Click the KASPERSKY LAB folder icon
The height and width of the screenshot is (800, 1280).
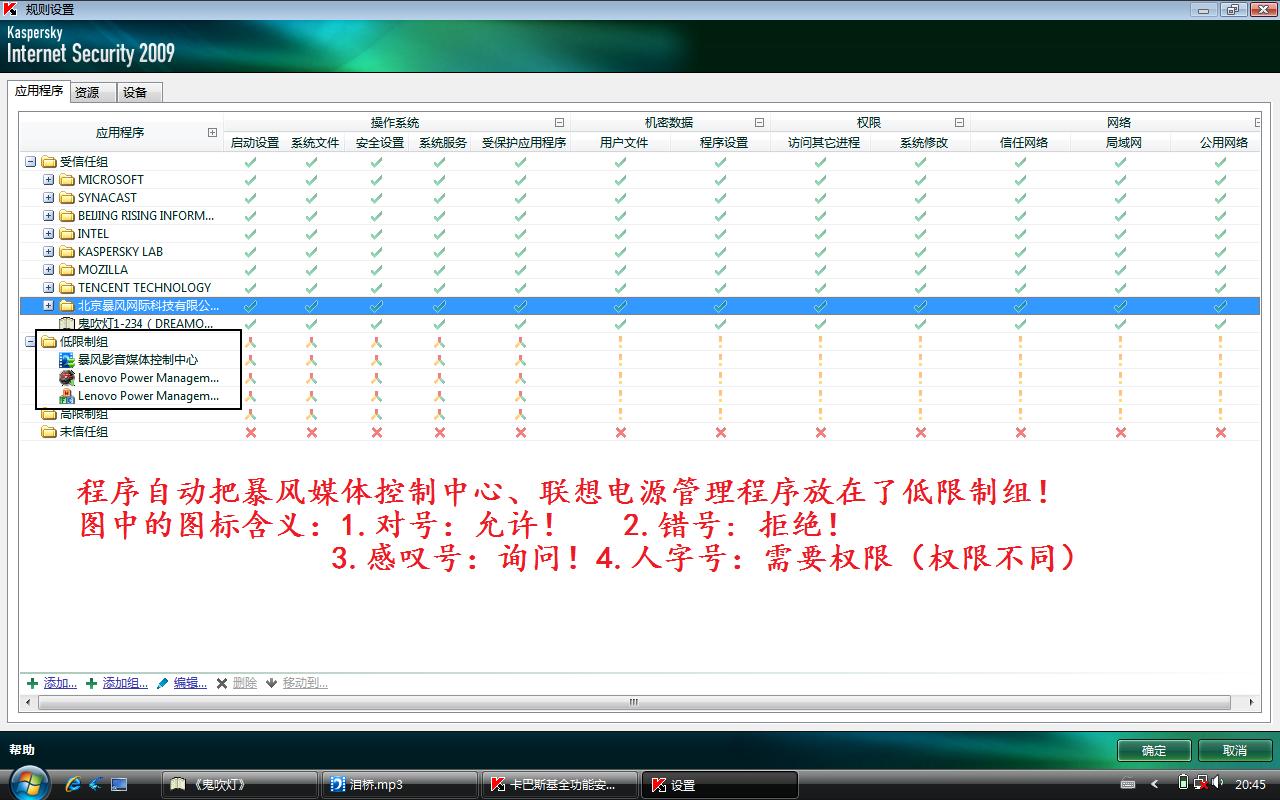[67, 252]
